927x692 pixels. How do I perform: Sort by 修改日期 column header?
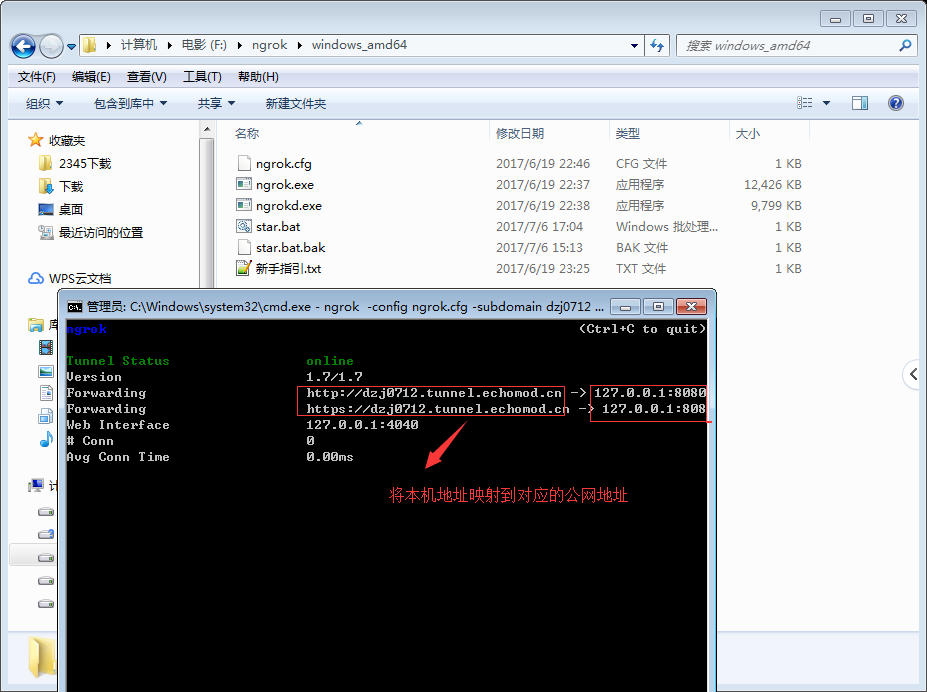click(520, 134)
